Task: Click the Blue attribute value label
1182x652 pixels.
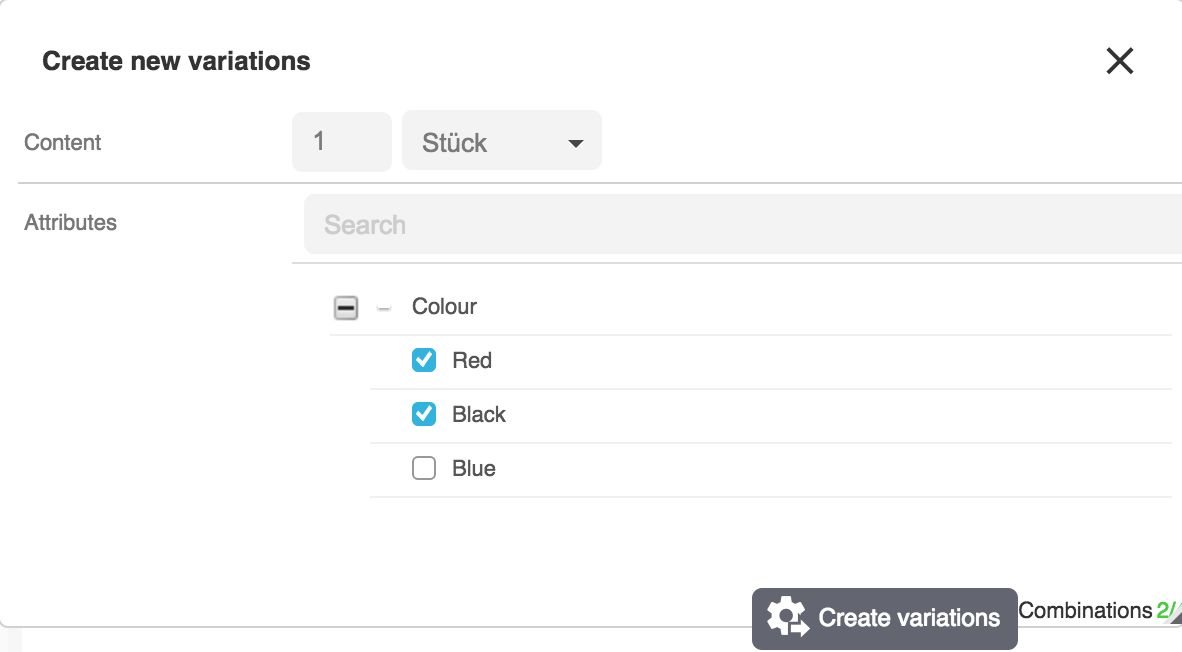Action: click(474, 468)
